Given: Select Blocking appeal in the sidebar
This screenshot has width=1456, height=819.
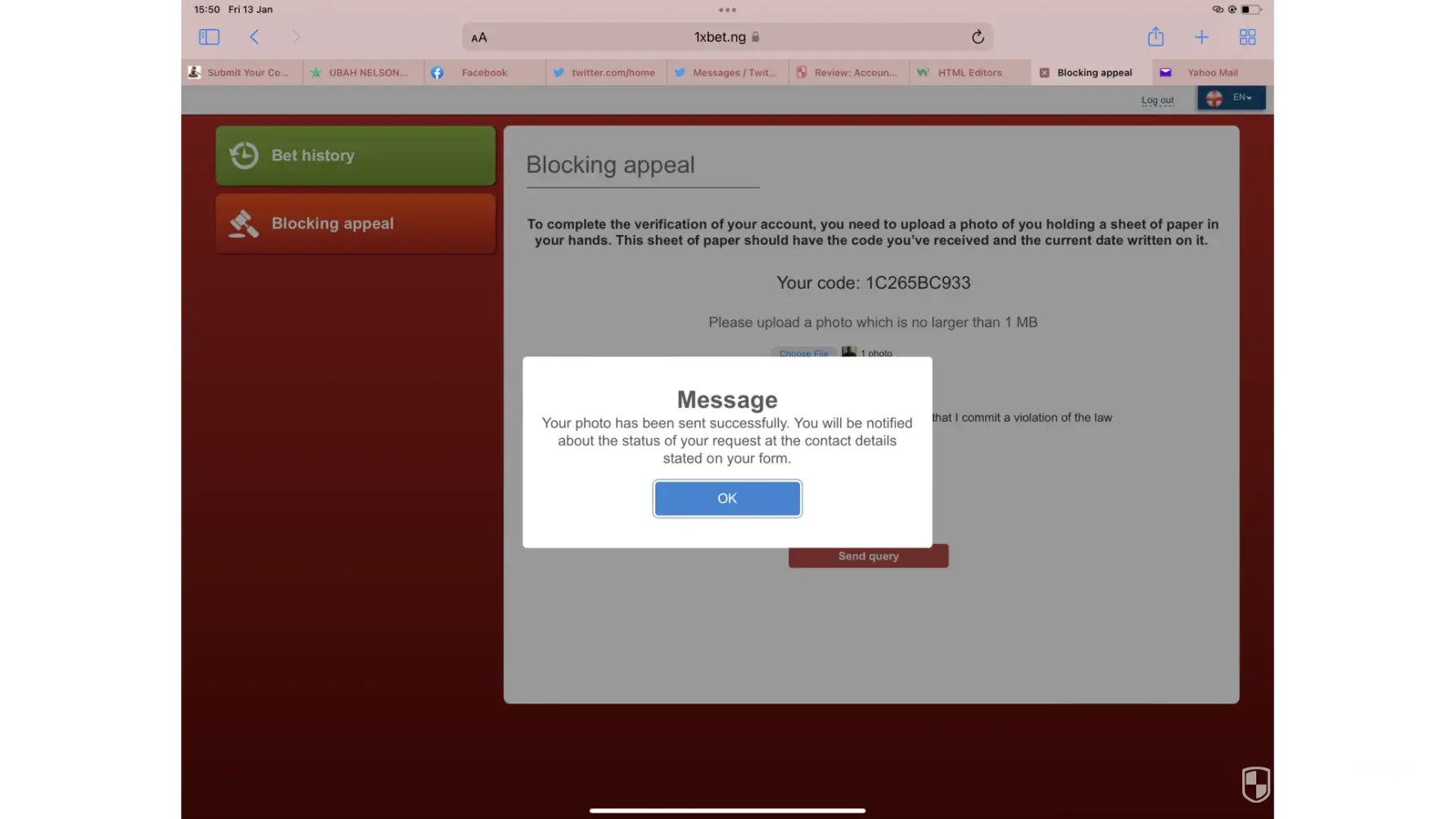Looking at the screenshot, I should pyautogui.click(x=355, y=224).
